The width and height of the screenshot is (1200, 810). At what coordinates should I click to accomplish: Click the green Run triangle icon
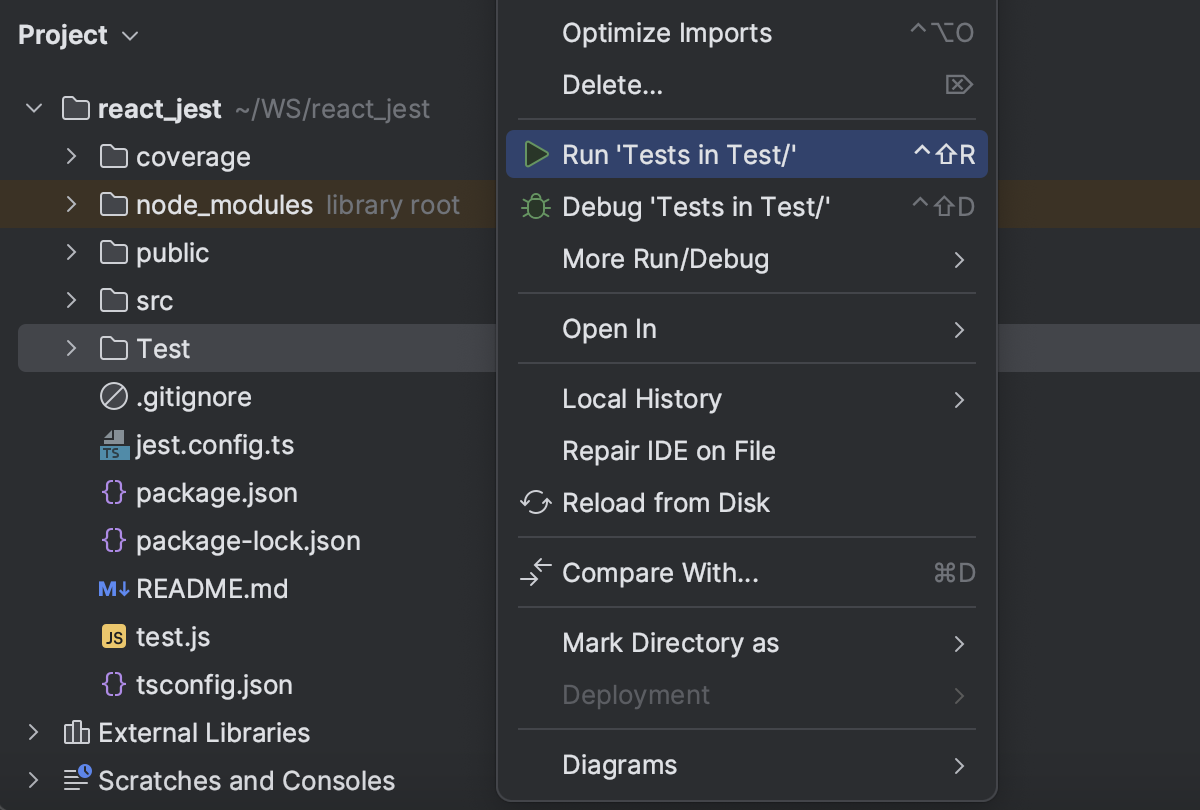[x=536, y=154]
